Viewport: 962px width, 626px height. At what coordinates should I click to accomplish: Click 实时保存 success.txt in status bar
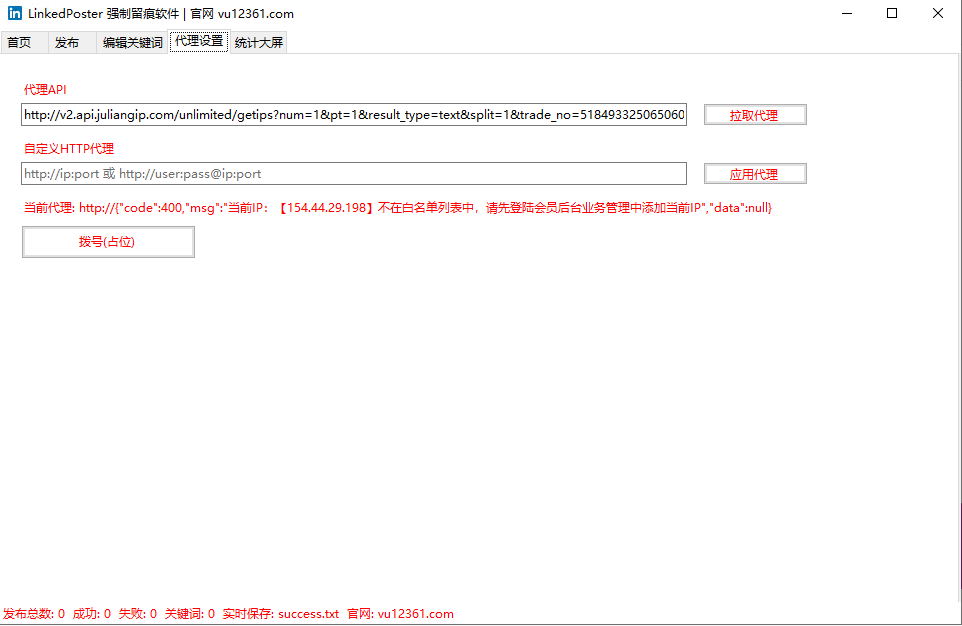[281, 614]
